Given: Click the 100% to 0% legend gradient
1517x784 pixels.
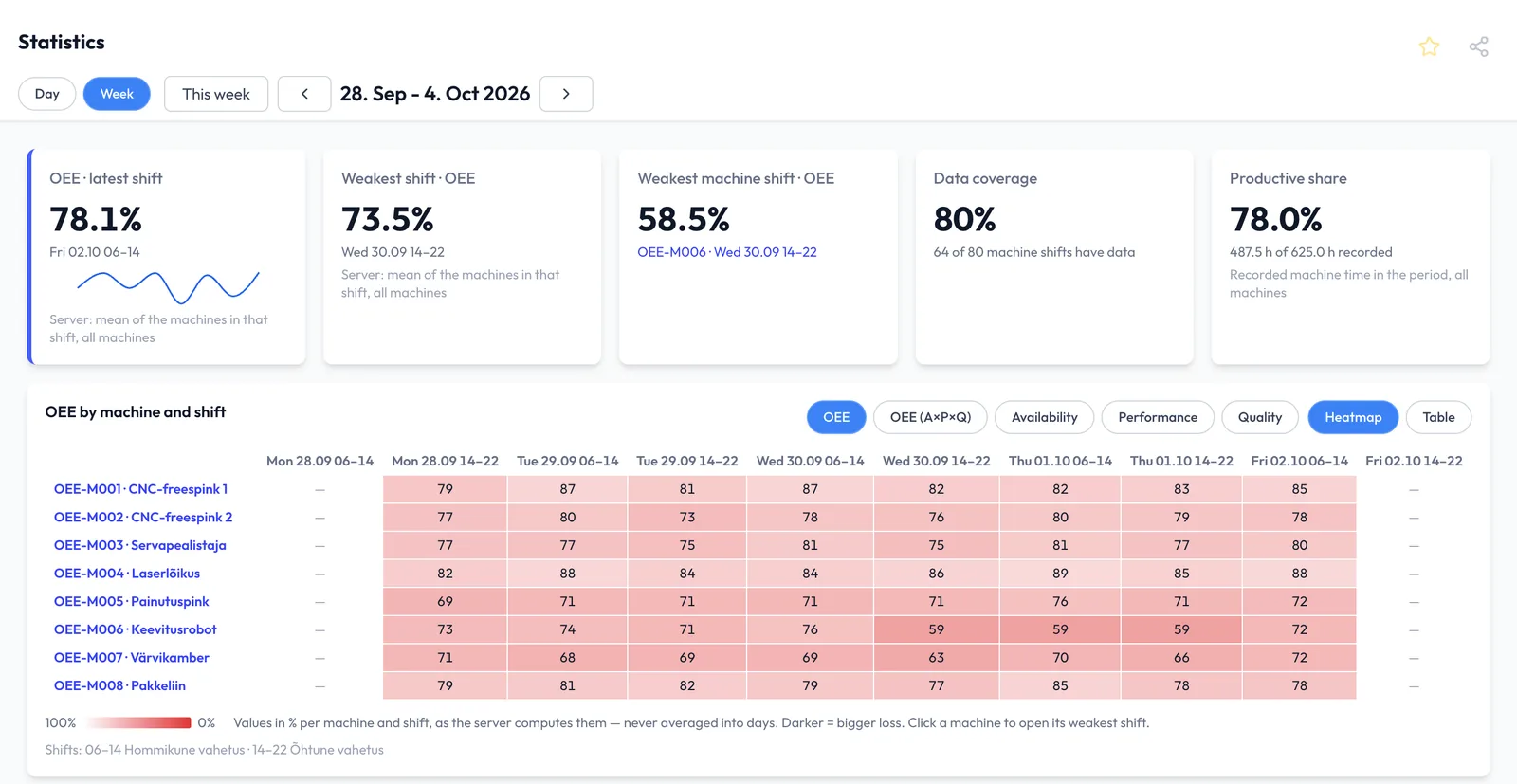Looking at the screenshot, I should pos(137,722).
